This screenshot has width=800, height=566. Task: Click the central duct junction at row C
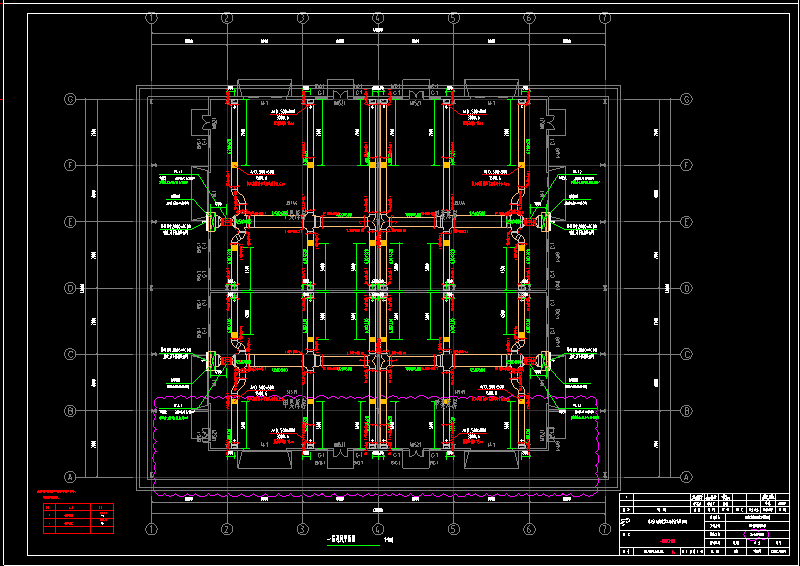pyautogui.click(x=377, y=355)
